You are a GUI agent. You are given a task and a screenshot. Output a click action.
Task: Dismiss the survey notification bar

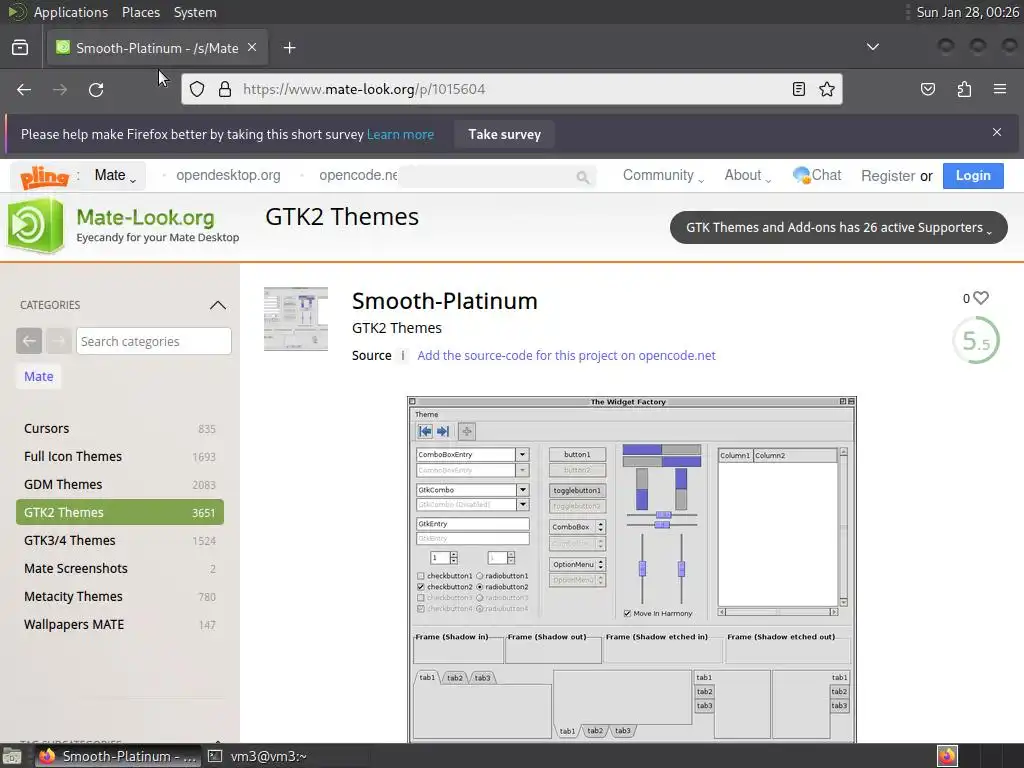pos(997,132)
